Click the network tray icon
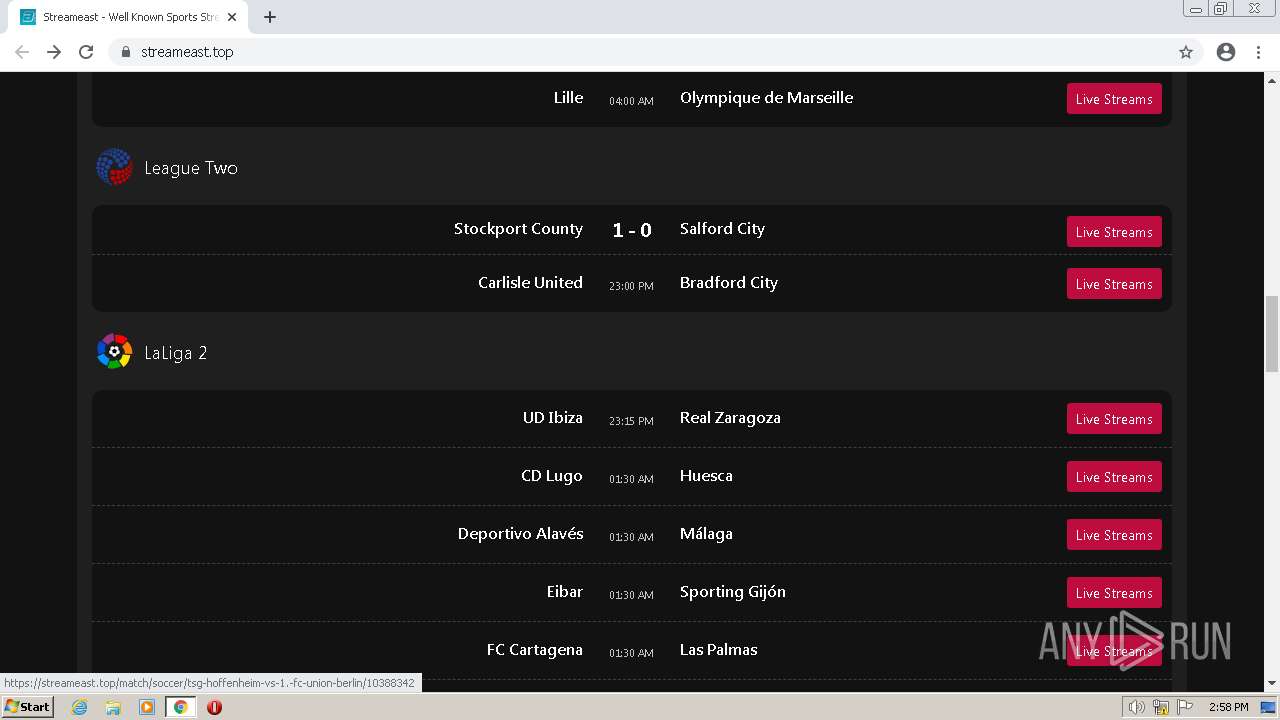Viewport: 1280px width, 720px height. [1161, 707]
